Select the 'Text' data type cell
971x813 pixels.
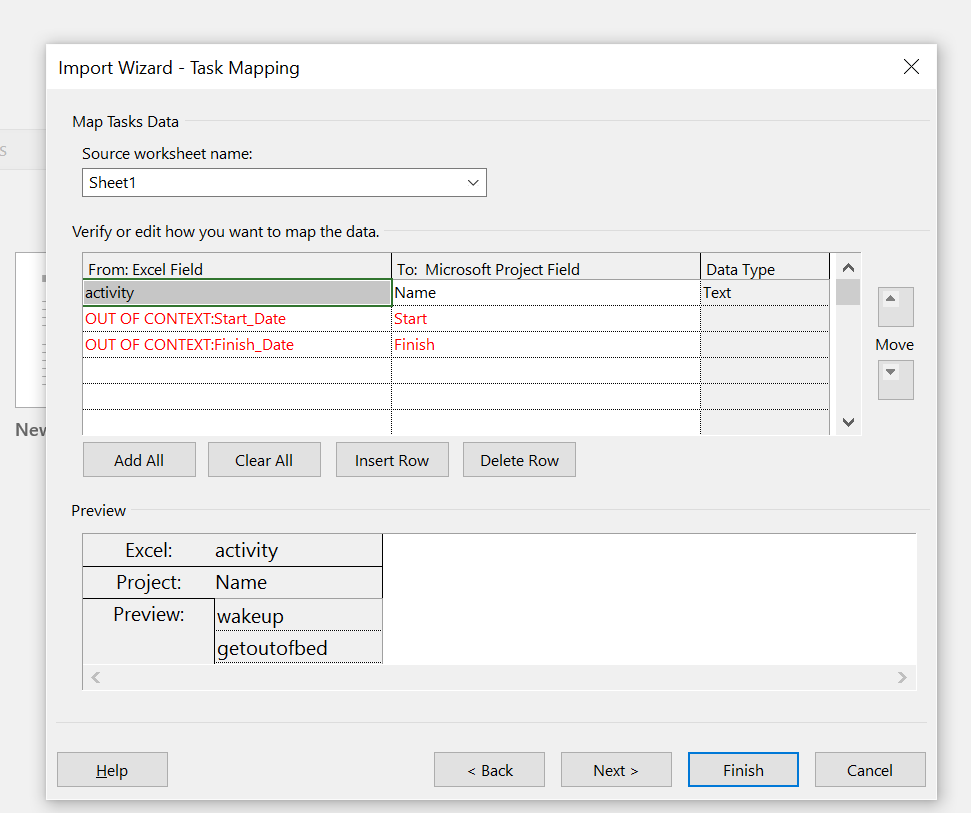pyautogui.click(x=765, y=293)
